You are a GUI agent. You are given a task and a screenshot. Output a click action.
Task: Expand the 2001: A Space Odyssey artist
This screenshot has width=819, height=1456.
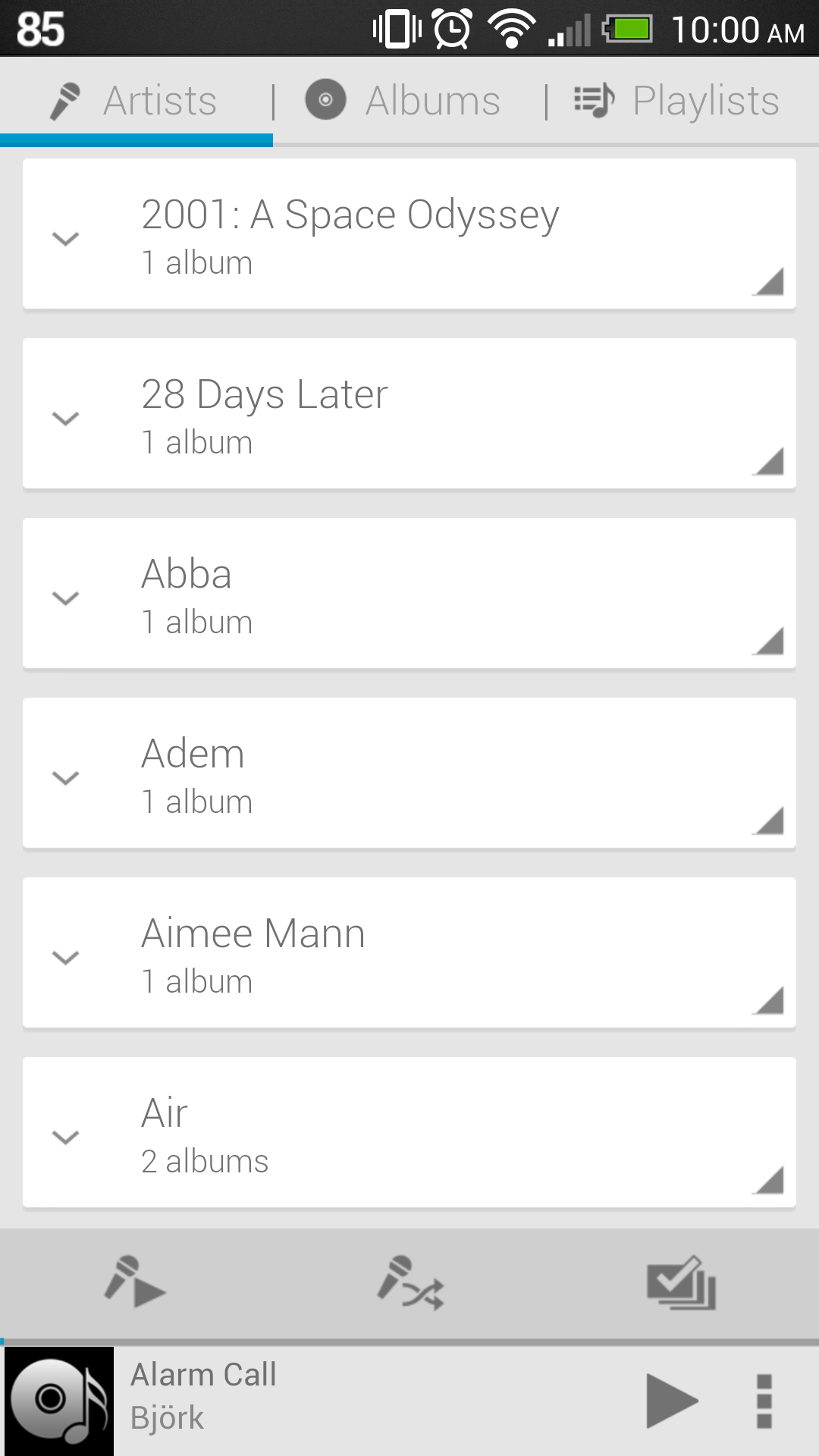click(66, 239)
